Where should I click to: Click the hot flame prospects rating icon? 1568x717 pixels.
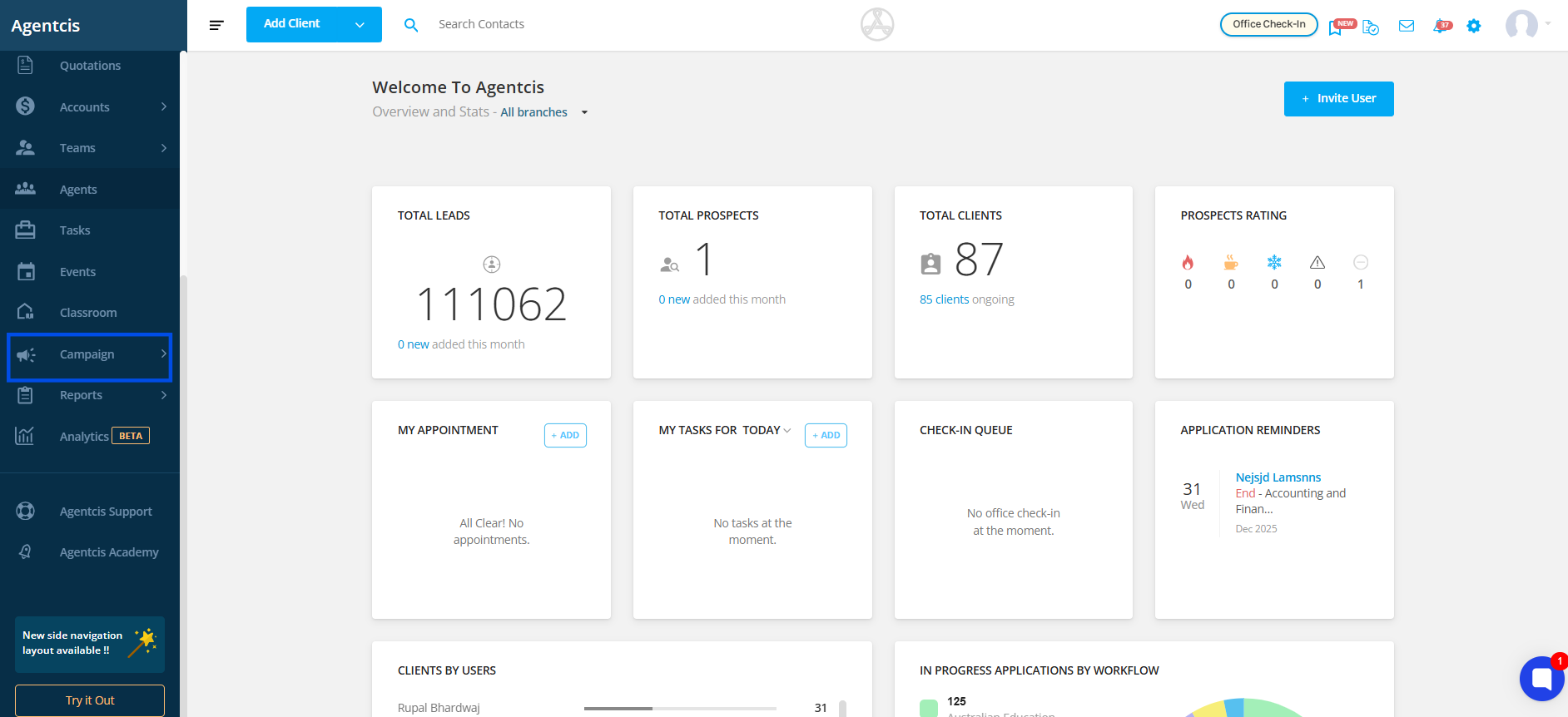[x=1188, y=262]
